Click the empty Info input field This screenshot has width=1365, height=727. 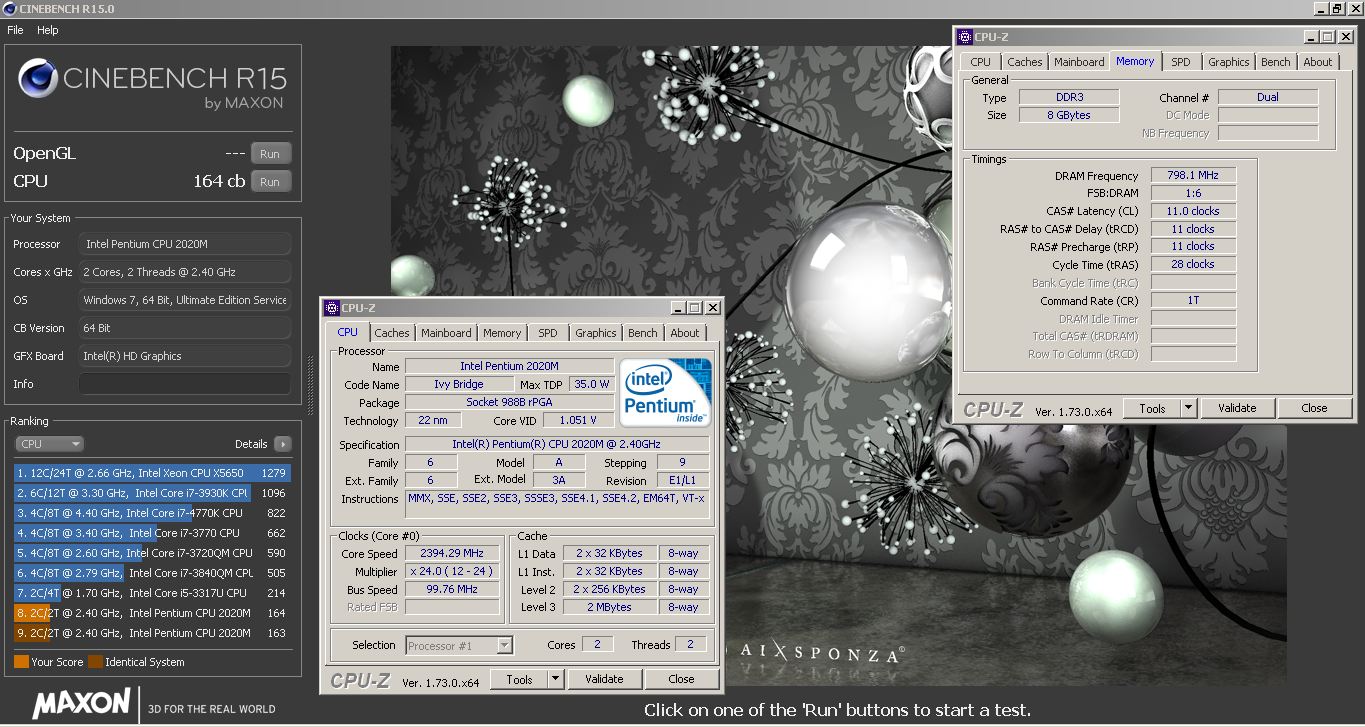click(185, 384)
